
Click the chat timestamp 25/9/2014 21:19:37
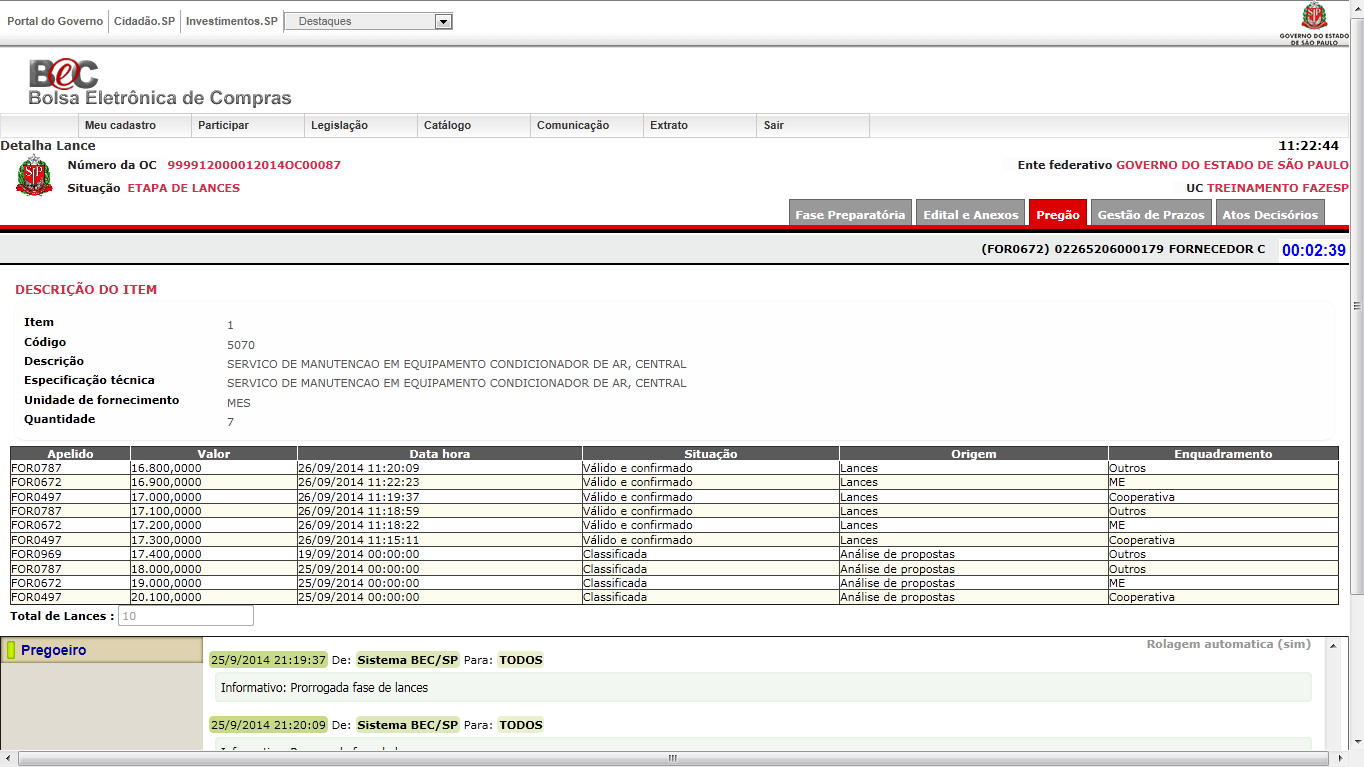268,660
